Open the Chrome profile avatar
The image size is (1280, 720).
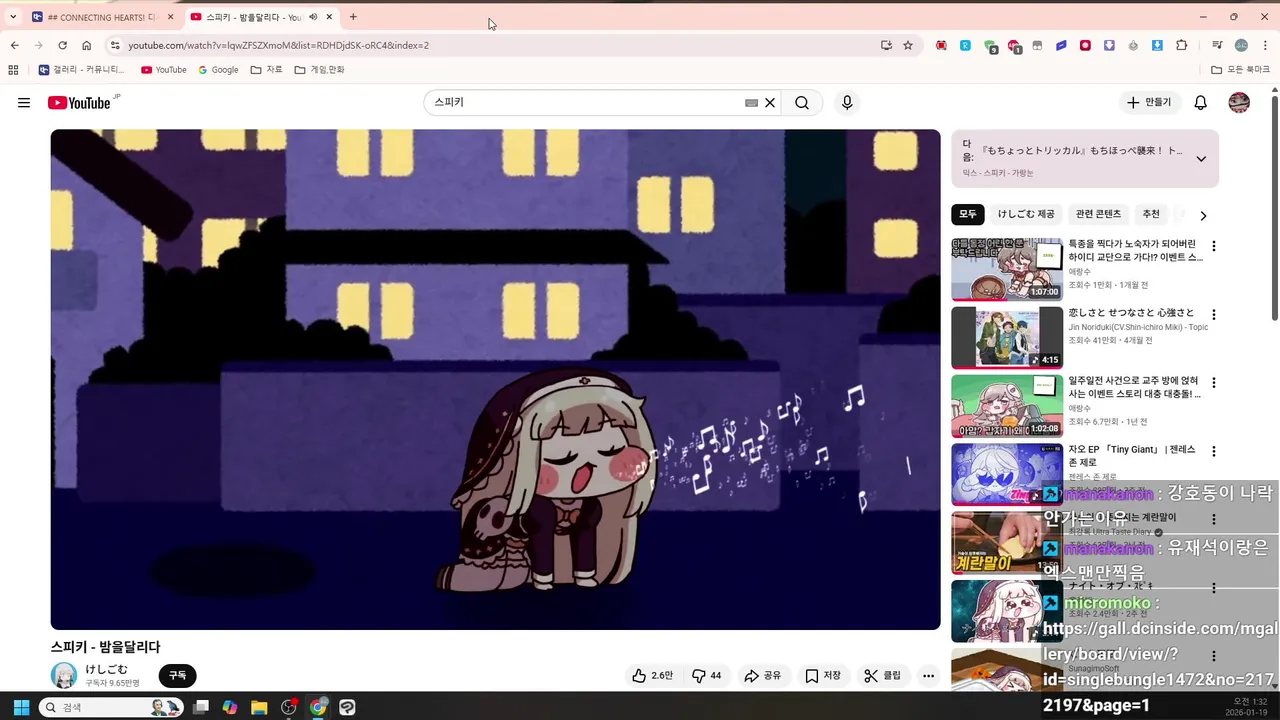point(1241,45)
